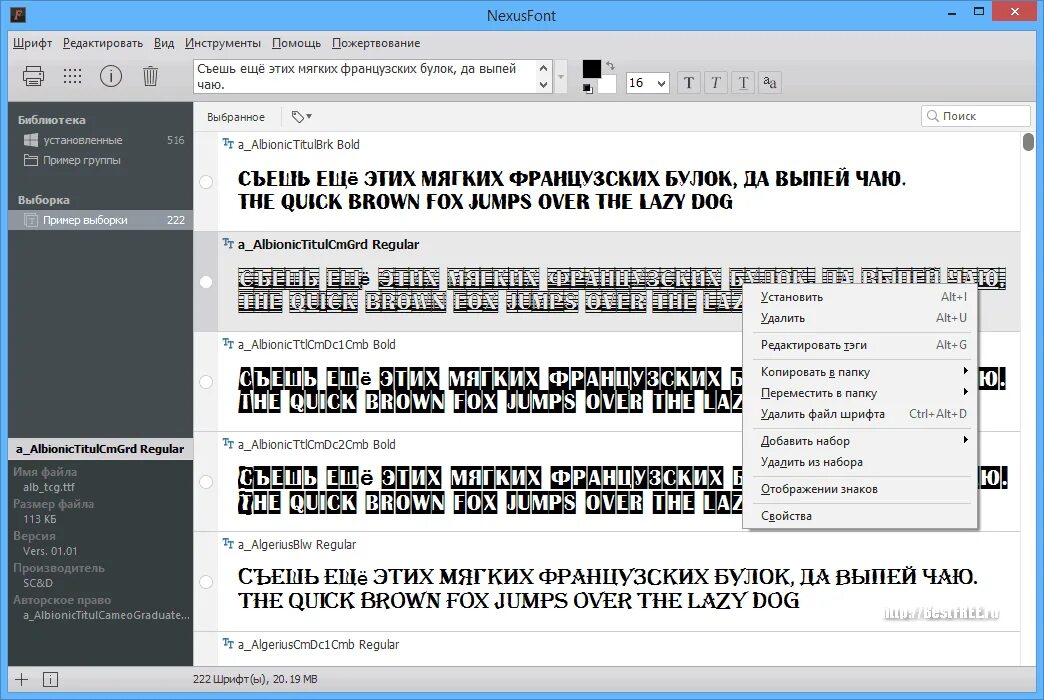The width and height of the screenshot is (1044, 700).
Task: Click alb_tcg.ttf file name value
Action: click(49, 487)
